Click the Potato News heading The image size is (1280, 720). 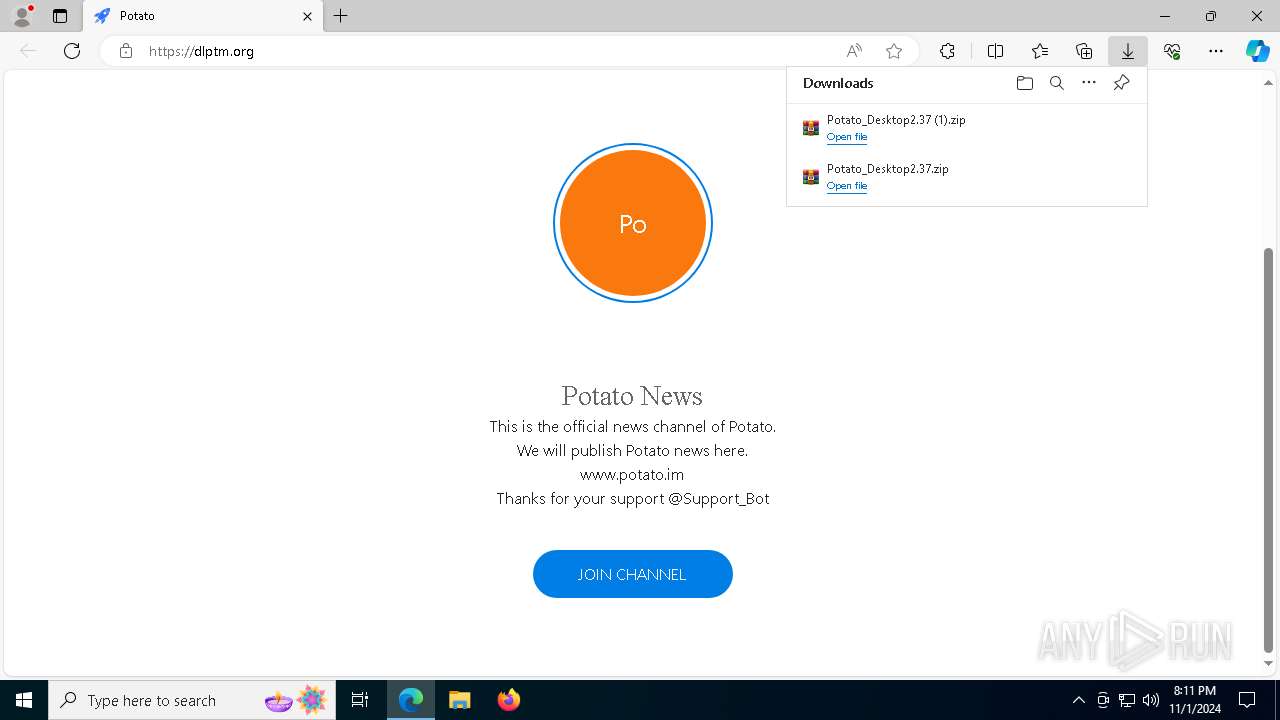click(632, 396)
